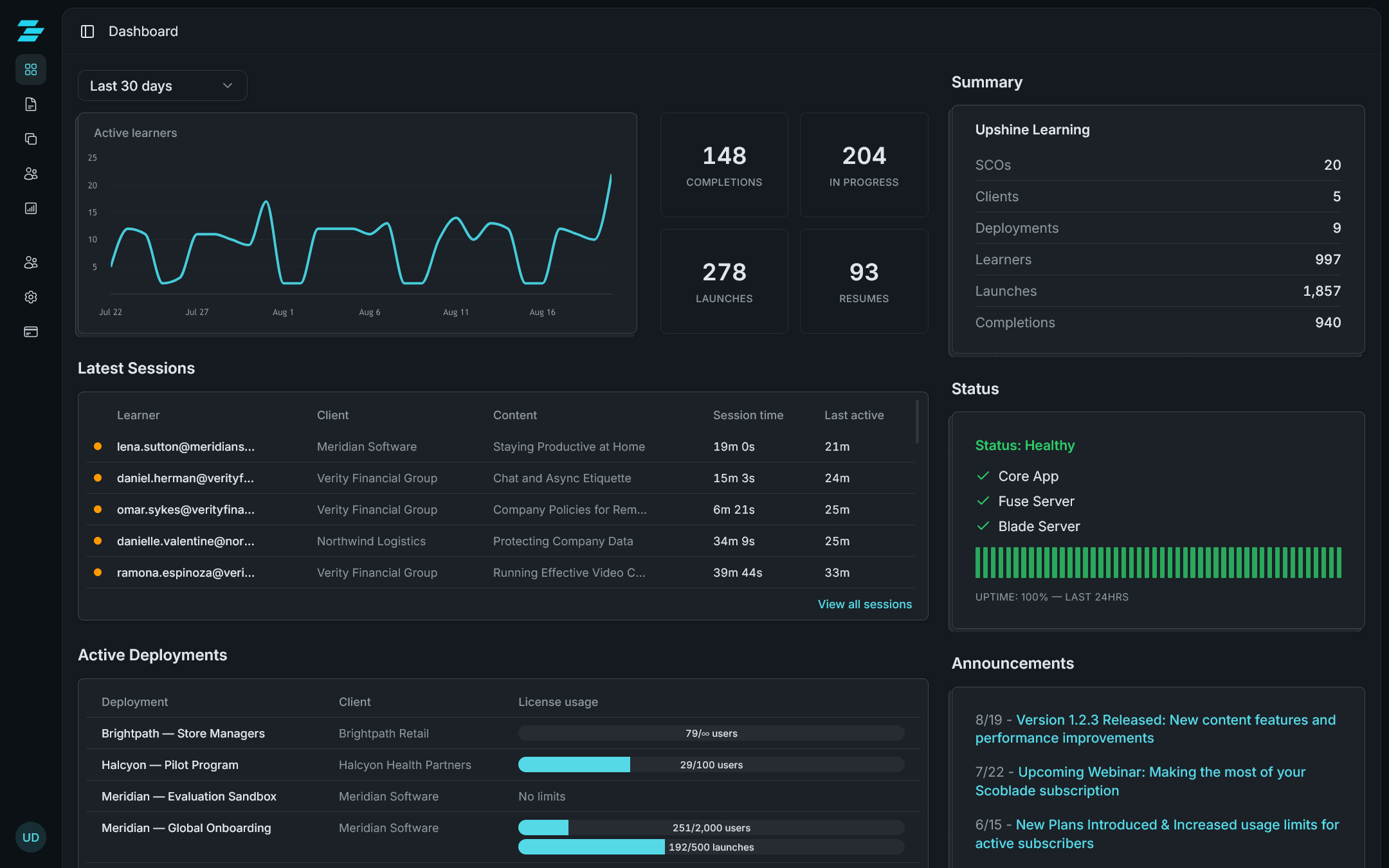Open the people icon just above the settings gear
This screenshot has width=1389, height=868.
coord(31,262)
